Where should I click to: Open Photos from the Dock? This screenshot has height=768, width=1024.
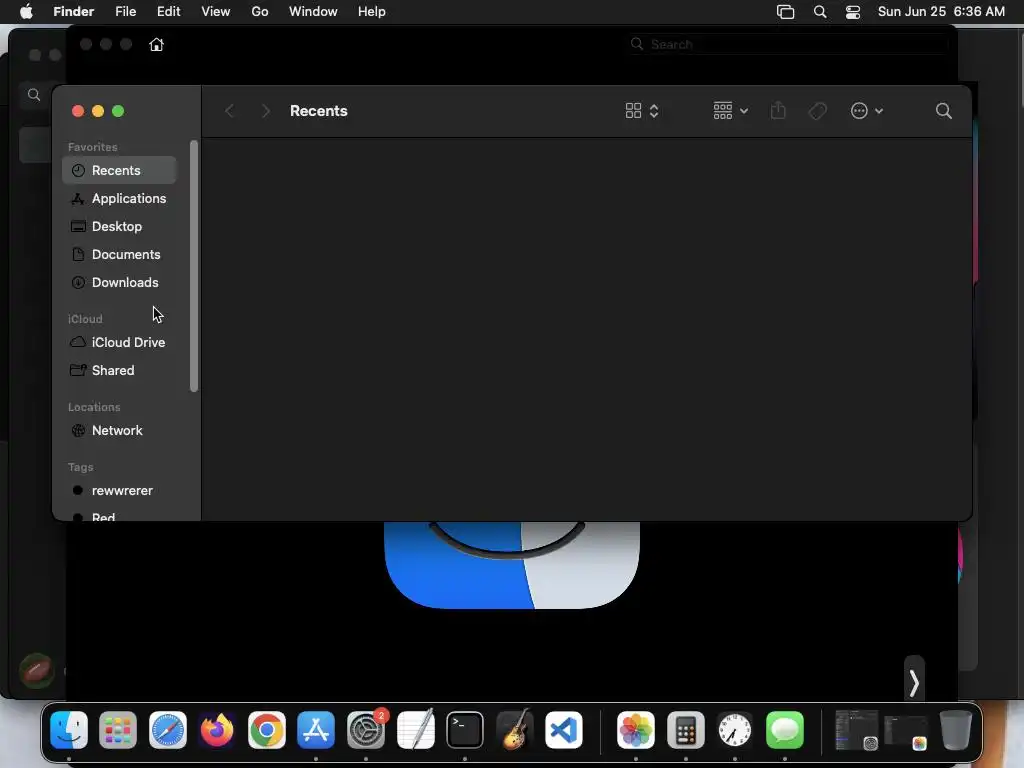pyautogui.click(x=635, y=730)
